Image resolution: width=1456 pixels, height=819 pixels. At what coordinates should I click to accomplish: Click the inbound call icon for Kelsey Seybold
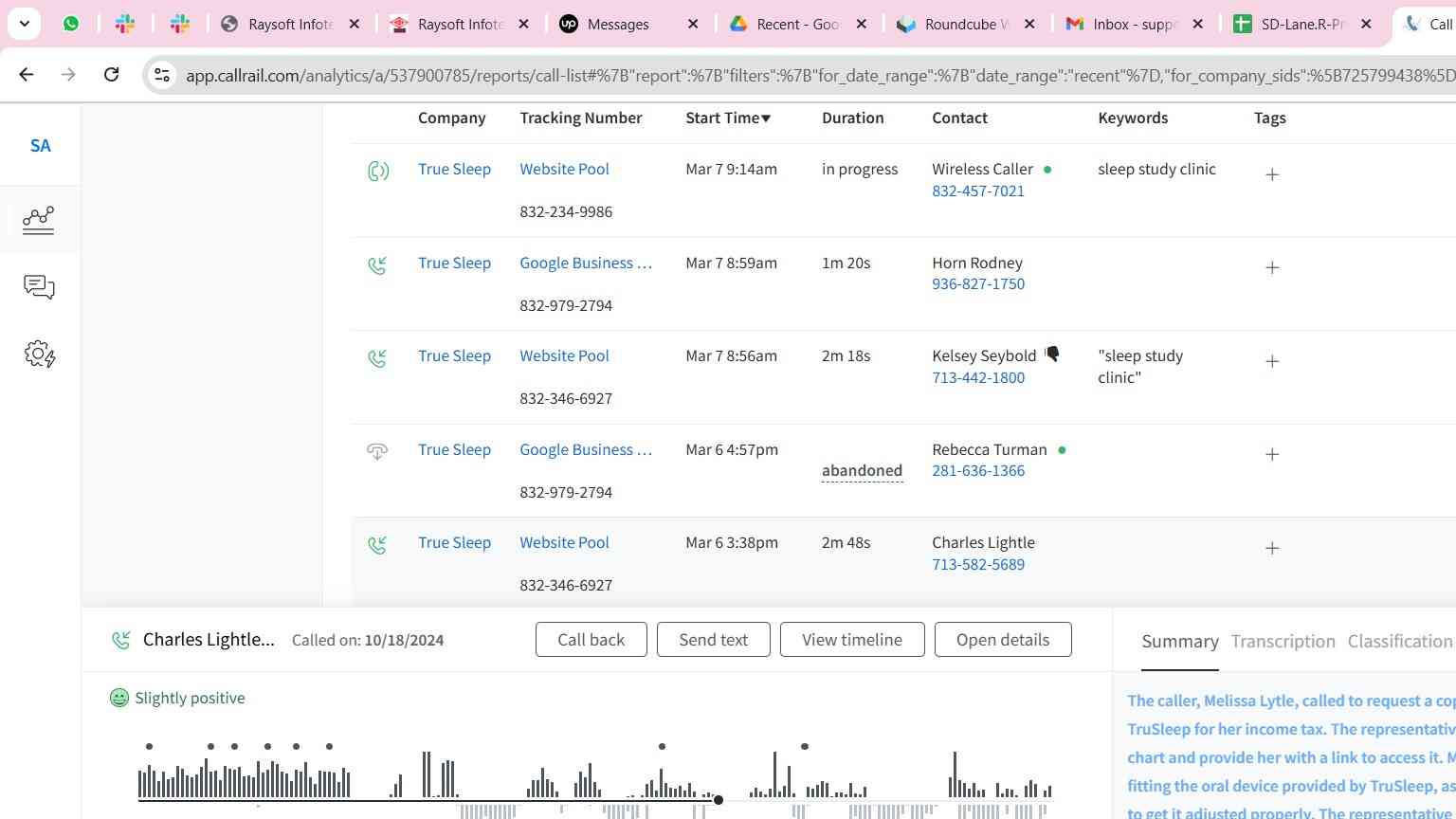tap(377, 358)
